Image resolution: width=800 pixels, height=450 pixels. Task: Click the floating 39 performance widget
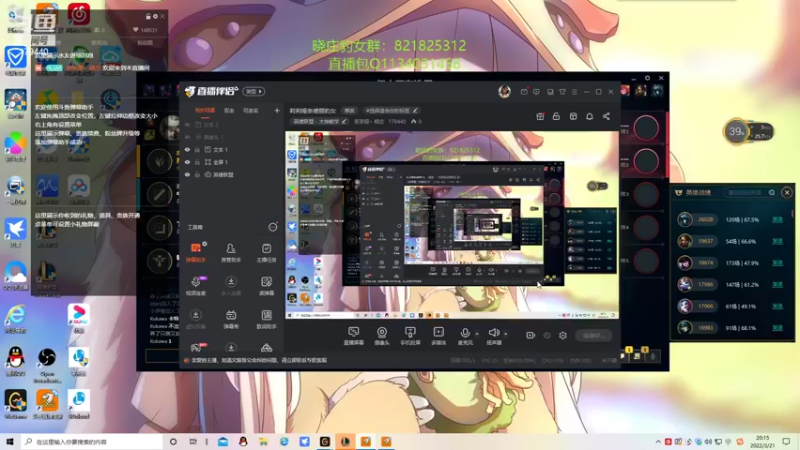(748, 132)
